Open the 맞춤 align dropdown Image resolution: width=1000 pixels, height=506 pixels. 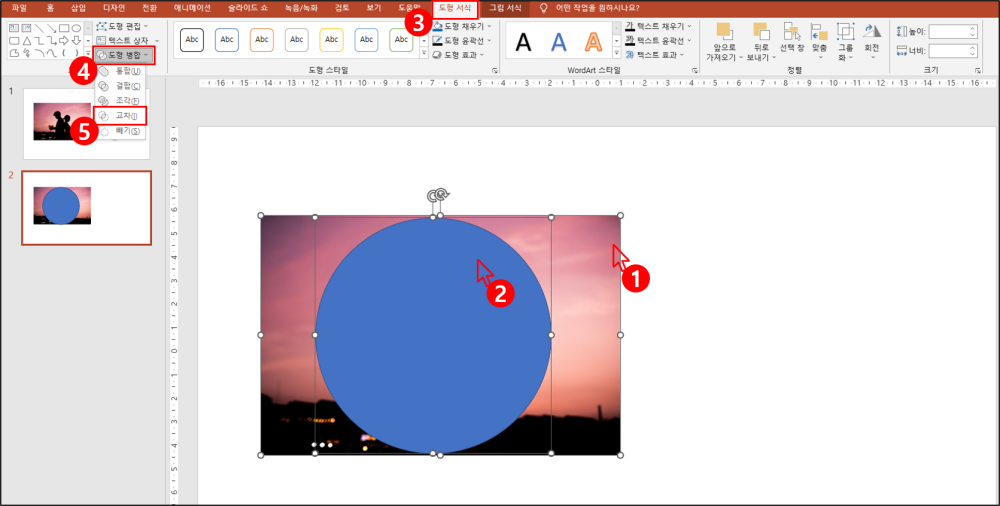[820, 43]
